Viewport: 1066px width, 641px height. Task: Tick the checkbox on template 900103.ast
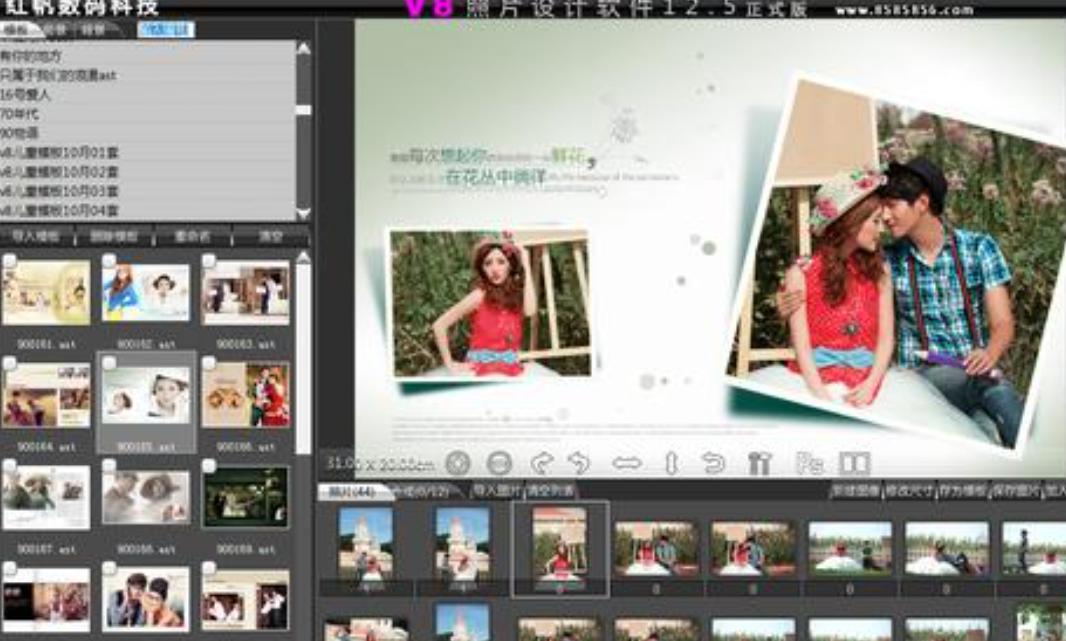pos(209,261)
